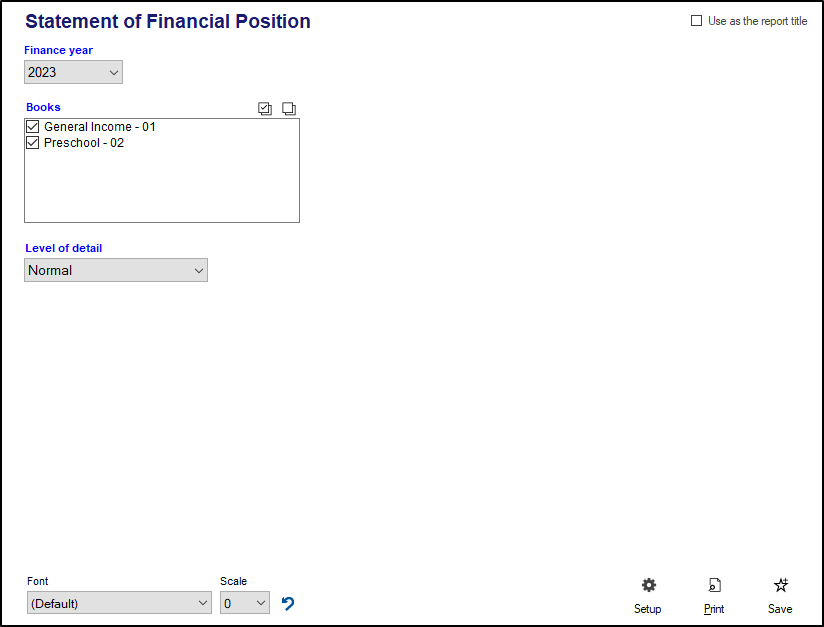Reset scale with the blue undo arrow
This screenshot has width=824, height=627.
coord(288,603)
